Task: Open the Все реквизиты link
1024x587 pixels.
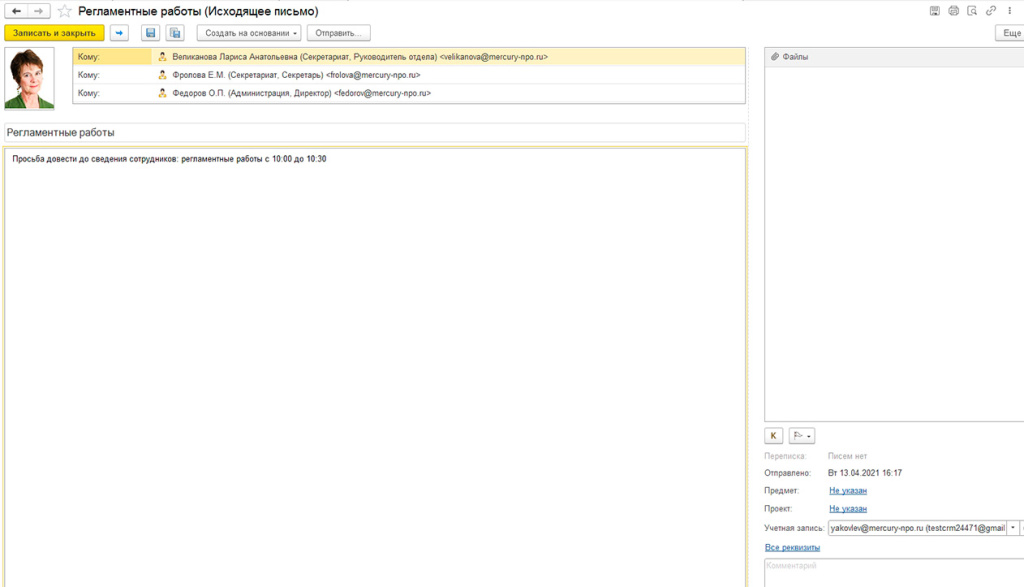Action: pyautogui.click(x=792, y=548)
